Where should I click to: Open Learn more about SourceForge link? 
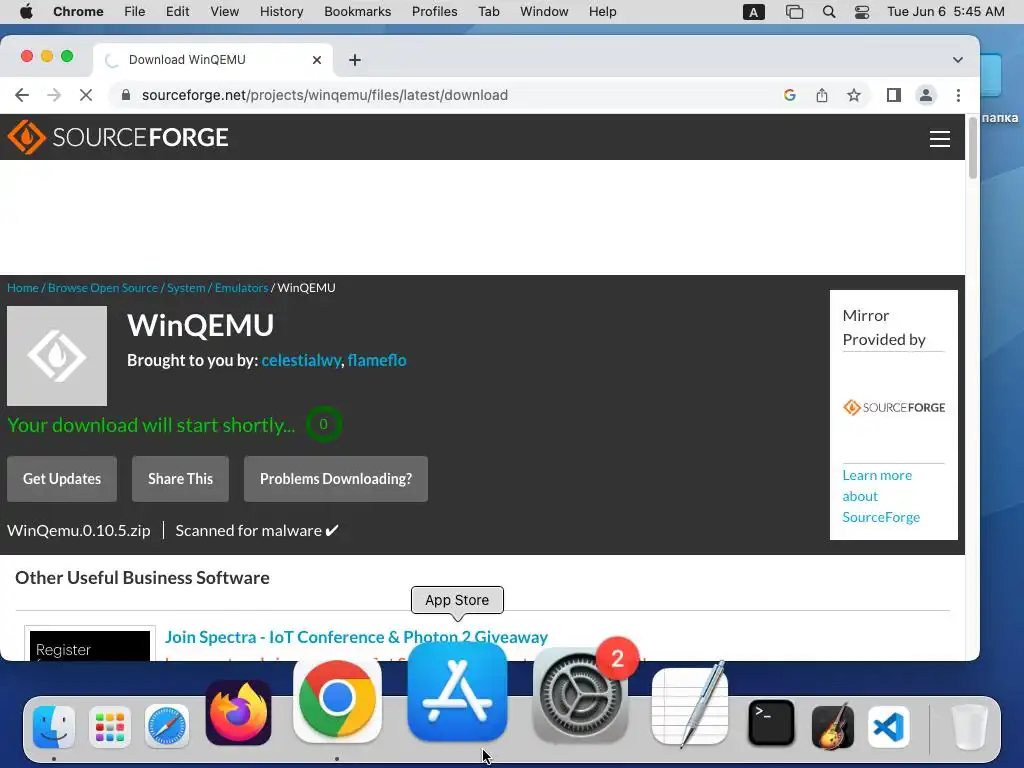[880, 496]
